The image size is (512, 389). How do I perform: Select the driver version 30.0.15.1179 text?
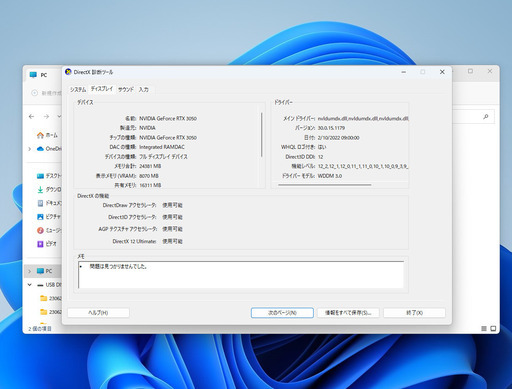tap(331, 128)
